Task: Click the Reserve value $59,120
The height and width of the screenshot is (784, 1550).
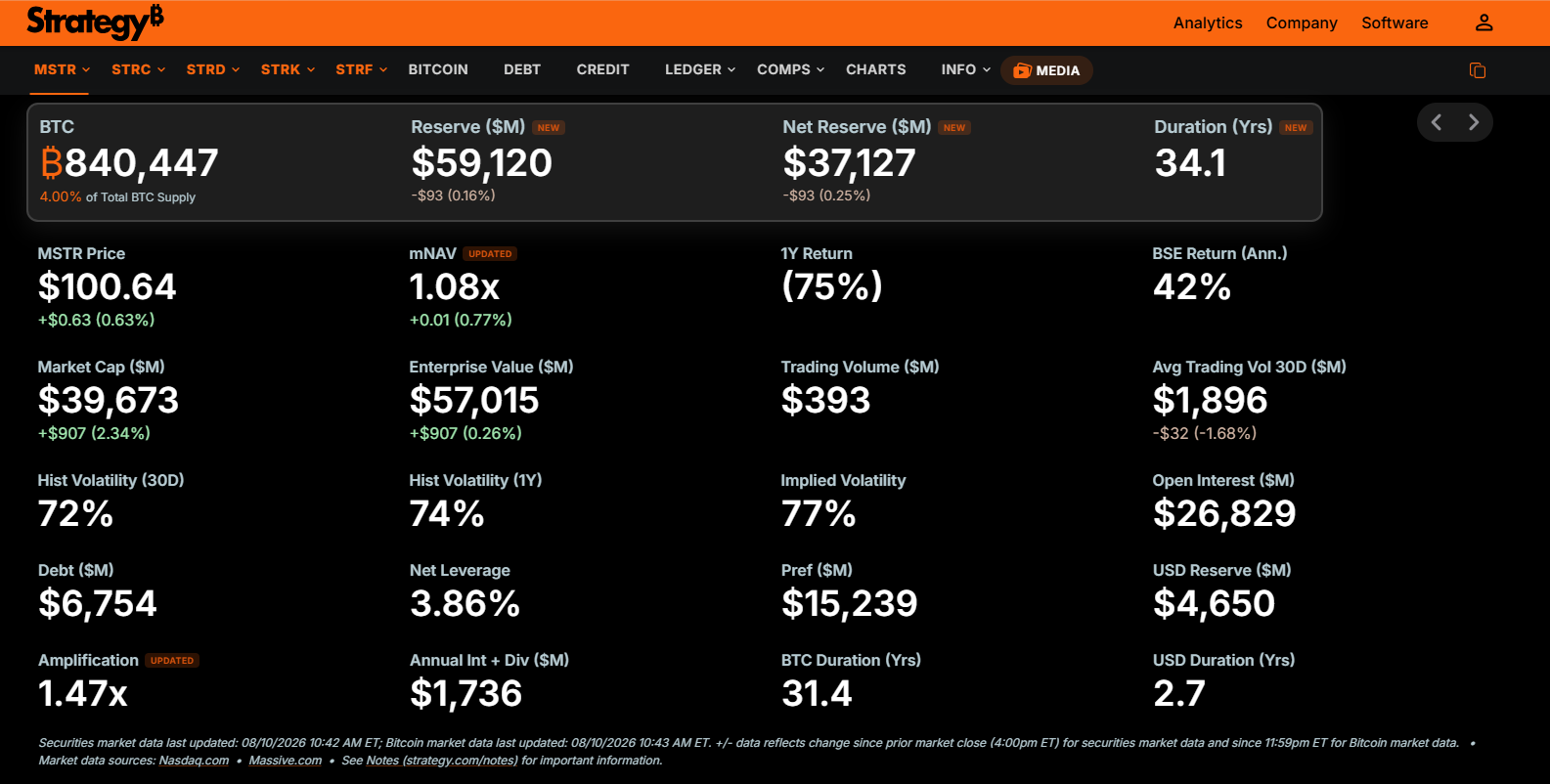Action: click(482, 163)
